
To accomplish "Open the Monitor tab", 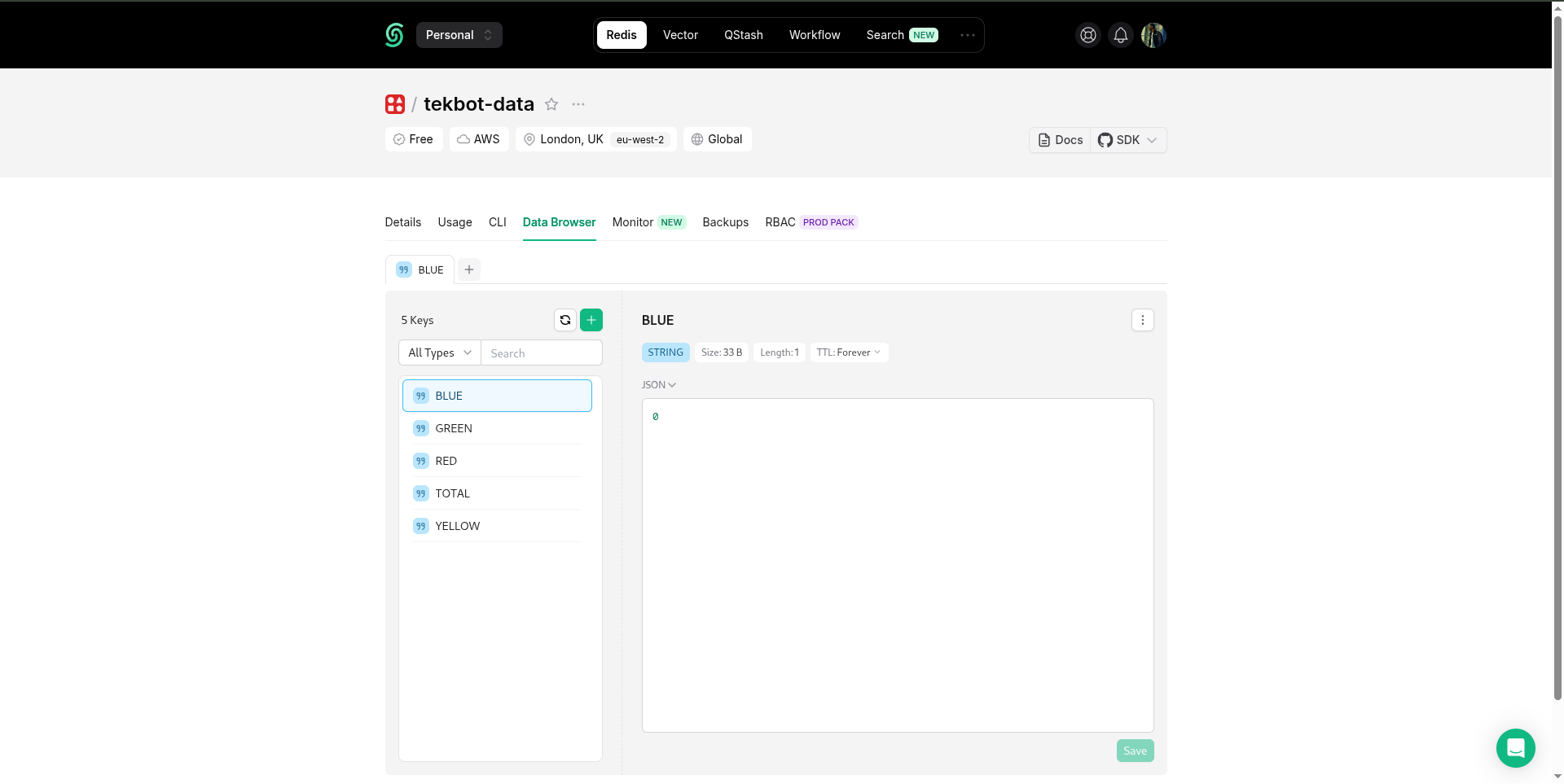I will click(649, 222).
